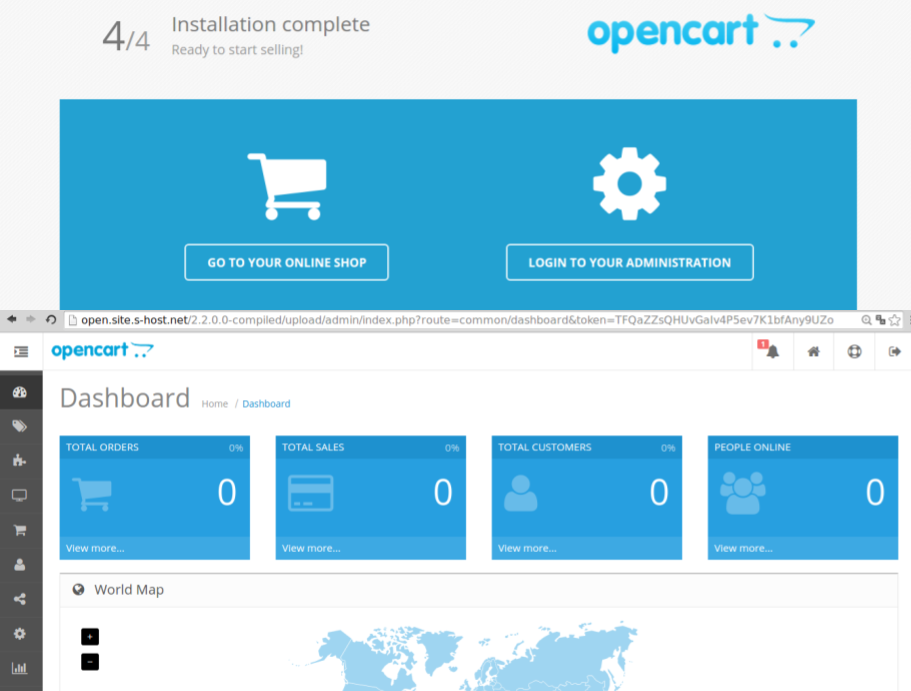Zoom out on the world map
This screenshot has width=911, height=691.
click(90, 661)
